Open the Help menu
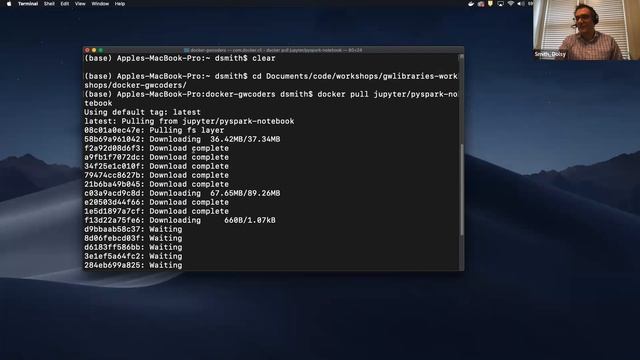This screenshot has width=640, height=360. 120,4
